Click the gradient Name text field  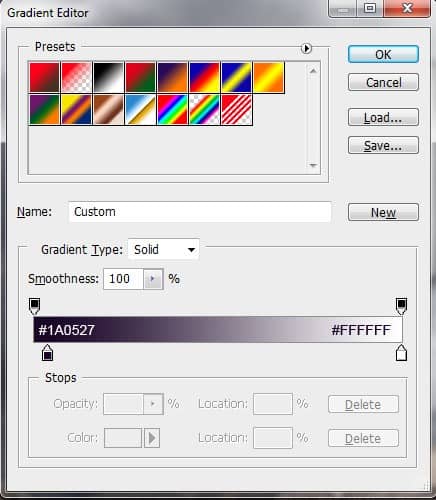point(200,212)
